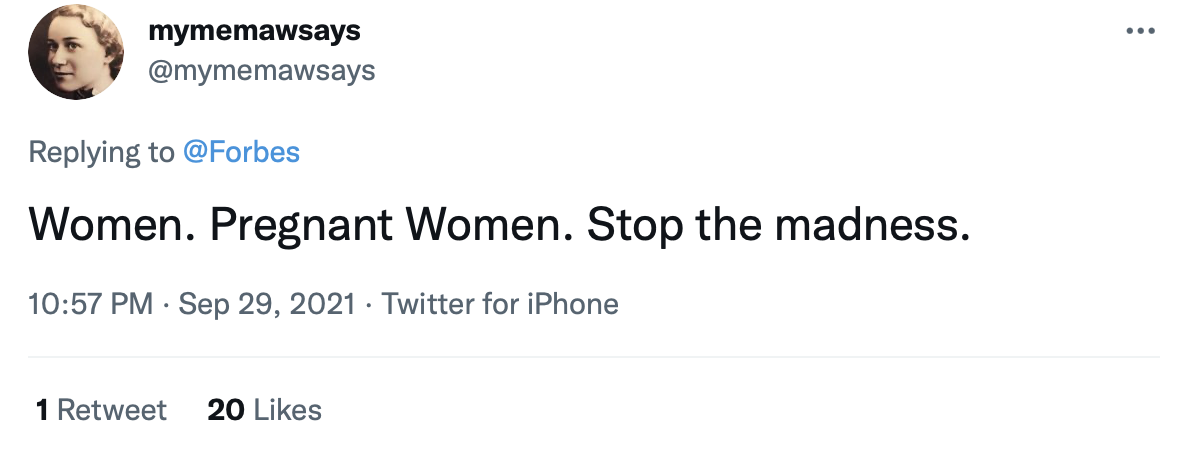Open the mymemawsays display name profile

[254, 31]
